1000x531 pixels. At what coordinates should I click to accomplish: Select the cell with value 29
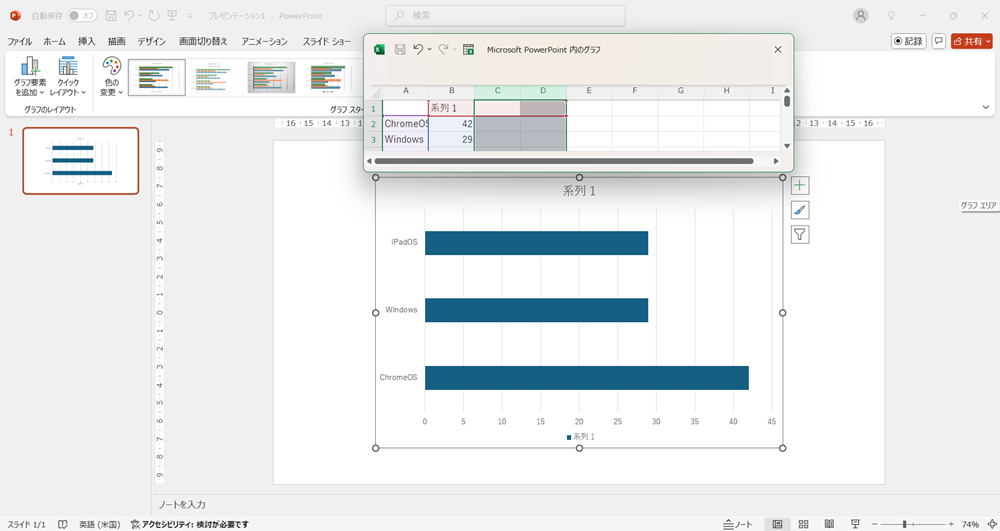pos(452,139)
